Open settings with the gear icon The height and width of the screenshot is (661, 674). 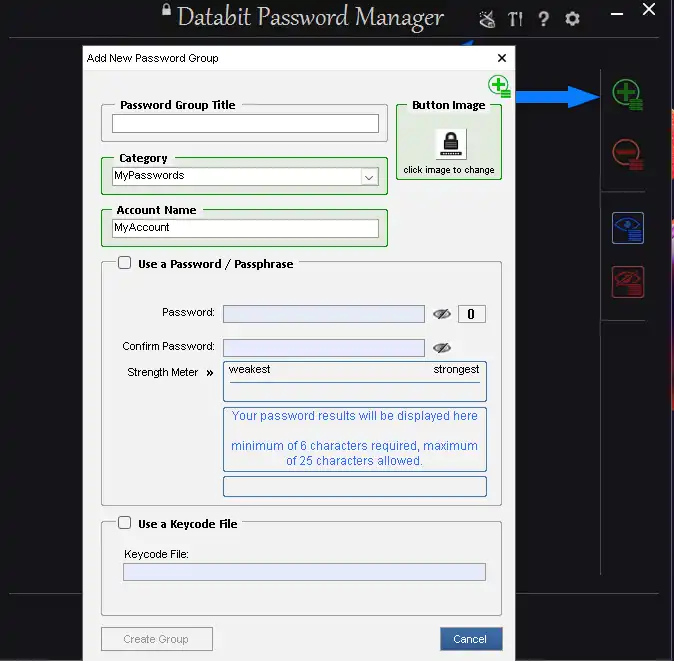coord(572,19)
